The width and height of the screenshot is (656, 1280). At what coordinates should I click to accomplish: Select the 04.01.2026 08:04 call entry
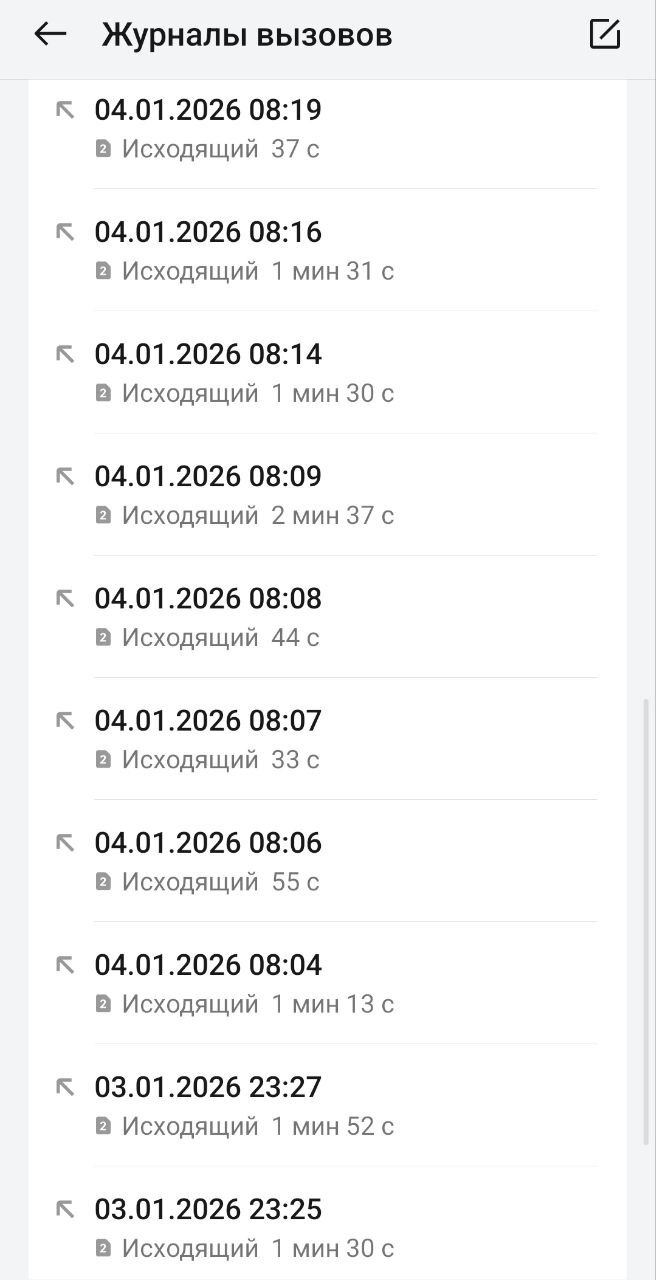tap(330, 982)
